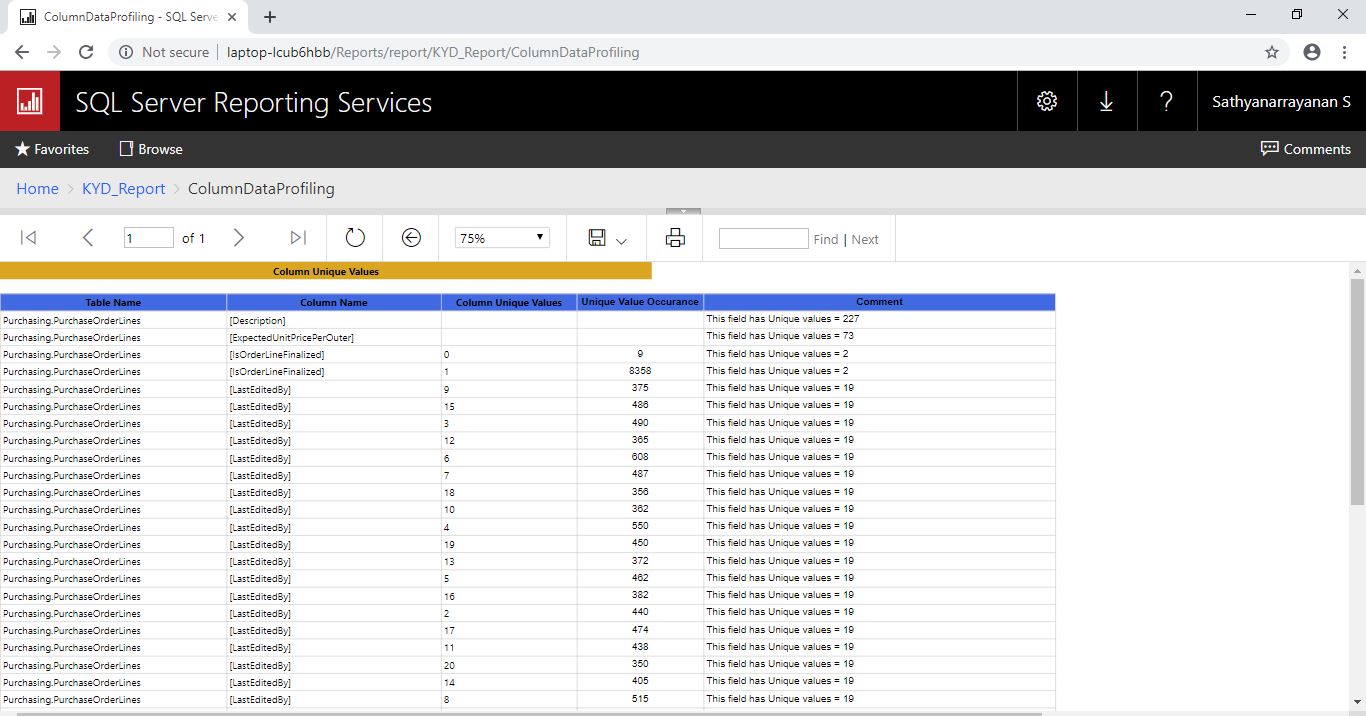Click occurrence value 375

[640, 388]
